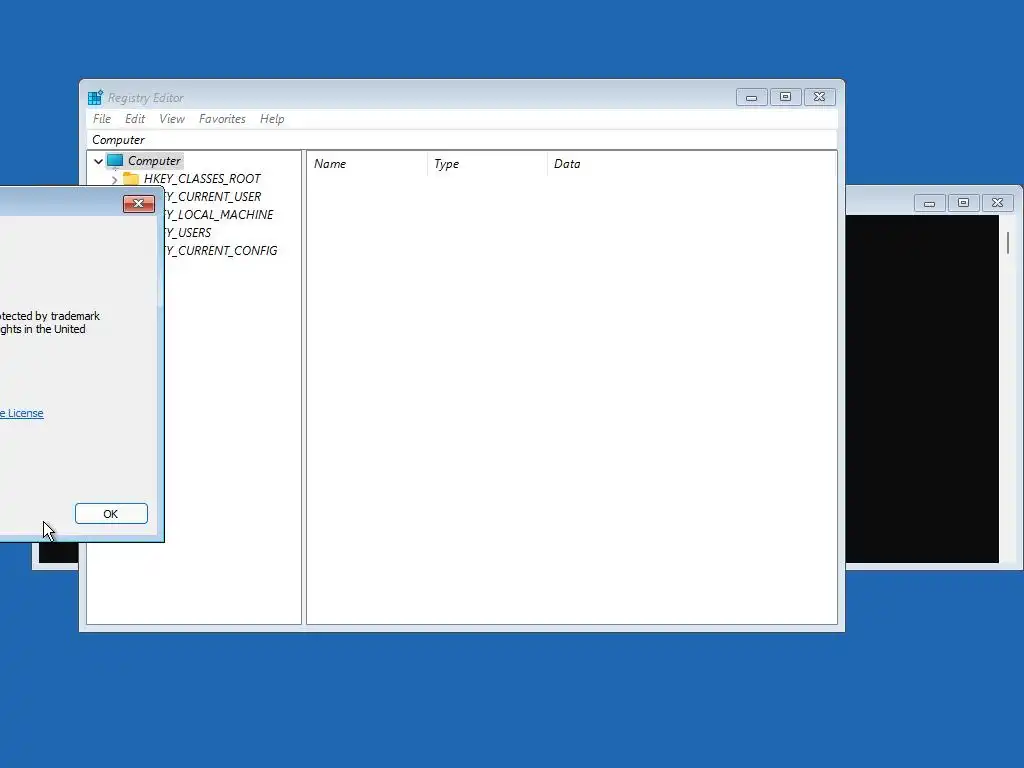The height and width of the screenshot is (768, 1024).
Task: Select the HKEY_CURRENT_CONFIG key
Action: (x=221, y=251)
